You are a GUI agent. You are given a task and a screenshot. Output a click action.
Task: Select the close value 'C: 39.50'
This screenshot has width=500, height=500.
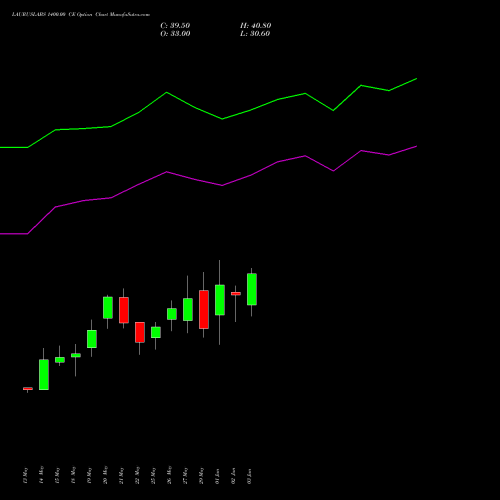(x=175, y=26)
